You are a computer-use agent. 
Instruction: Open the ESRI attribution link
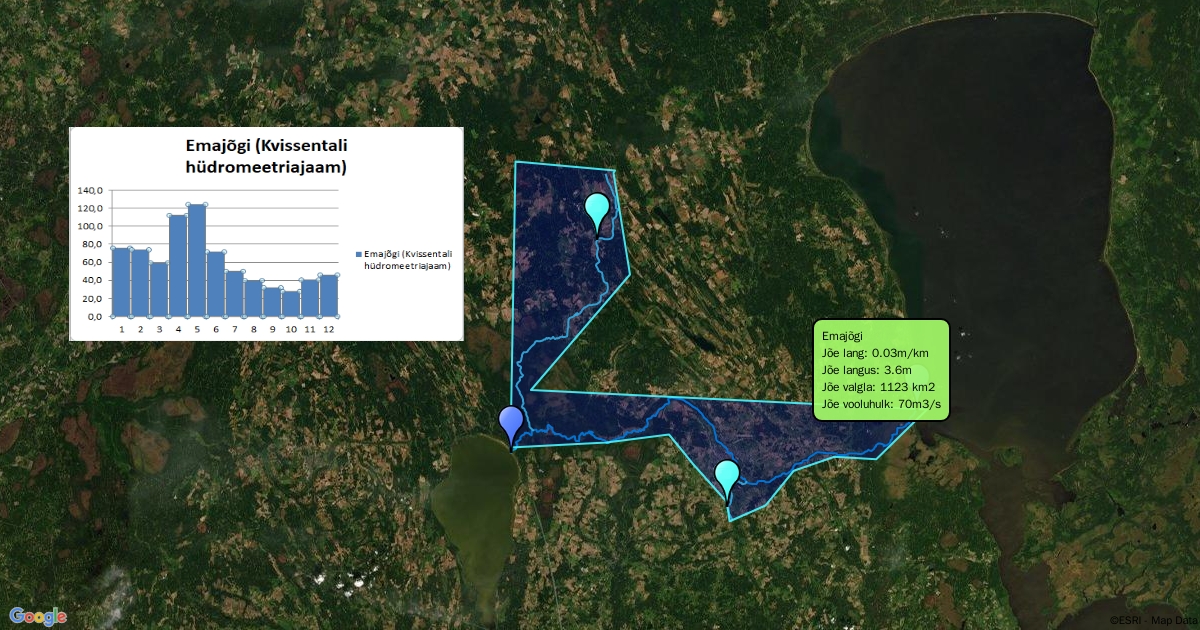point(1123,620)
